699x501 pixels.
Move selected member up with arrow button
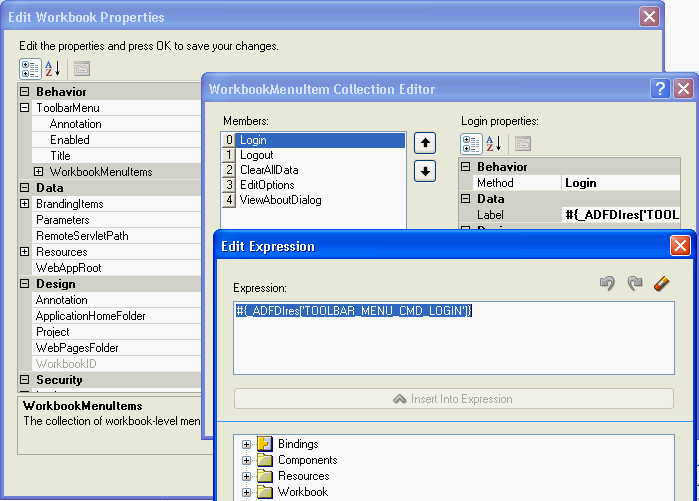coord(425,143)
